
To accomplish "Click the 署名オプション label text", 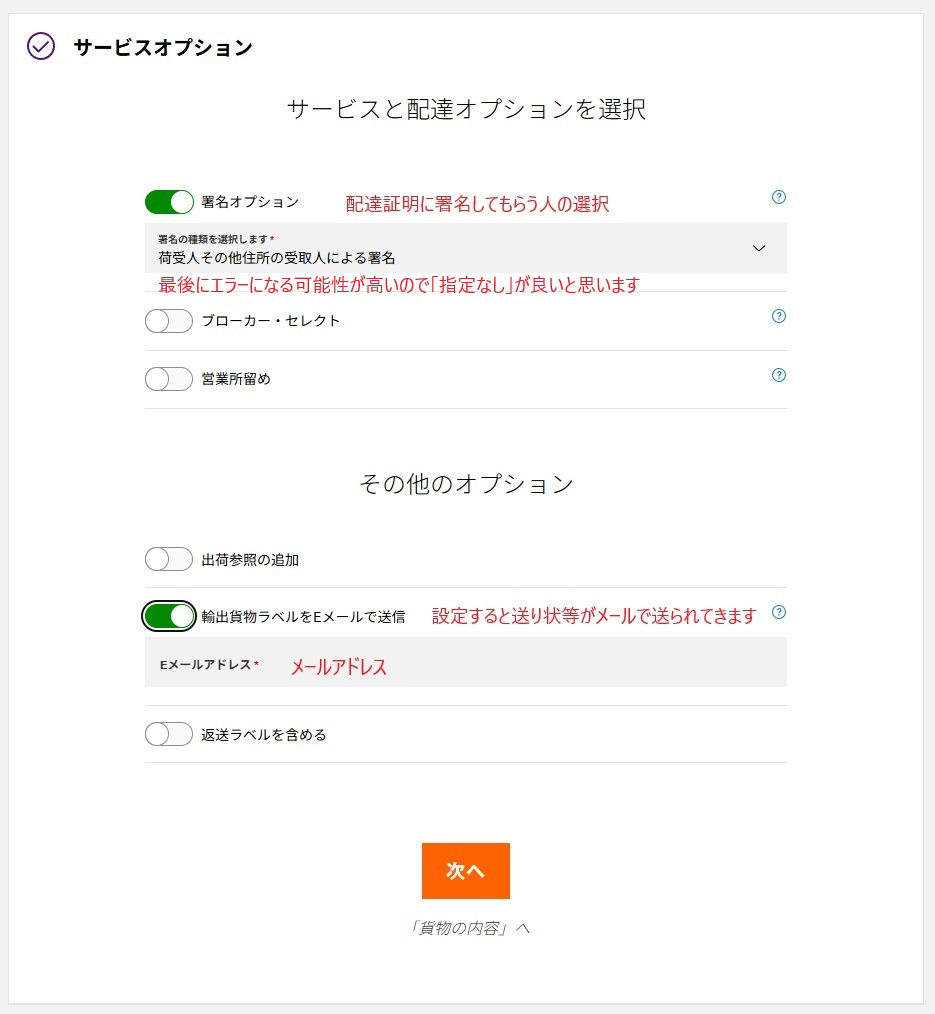I will 250,202.
